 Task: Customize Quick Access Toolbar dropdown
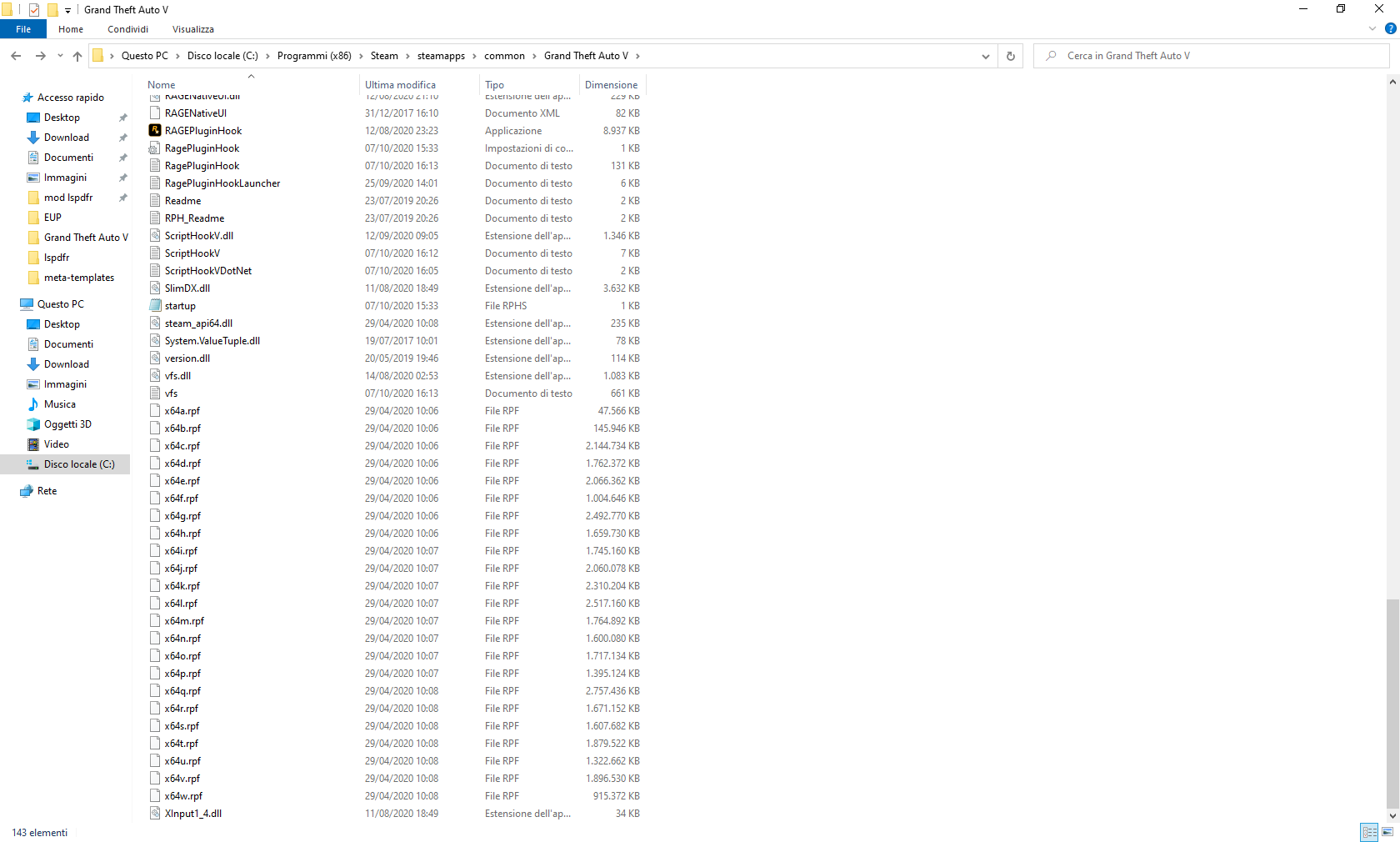[68, 11]
